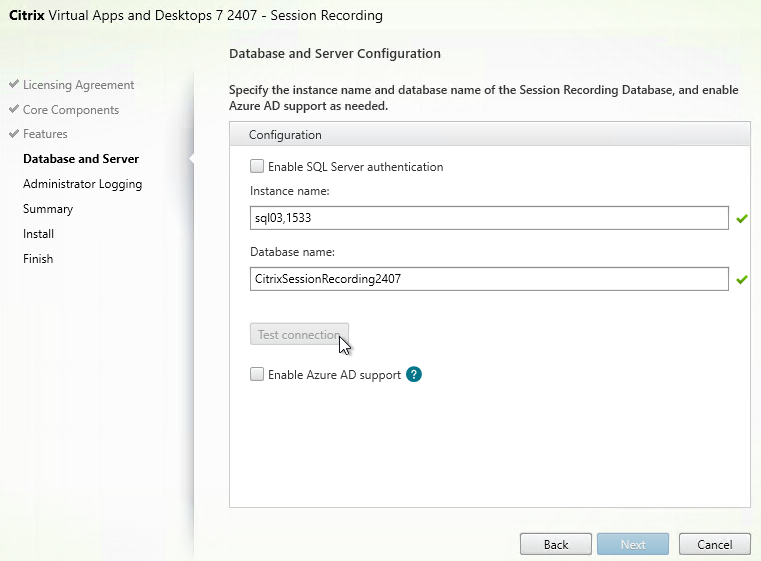Screen dimensions: 761x561
Task: Click the Licensing Agreement completed checkmark
Action: (14, 84)
